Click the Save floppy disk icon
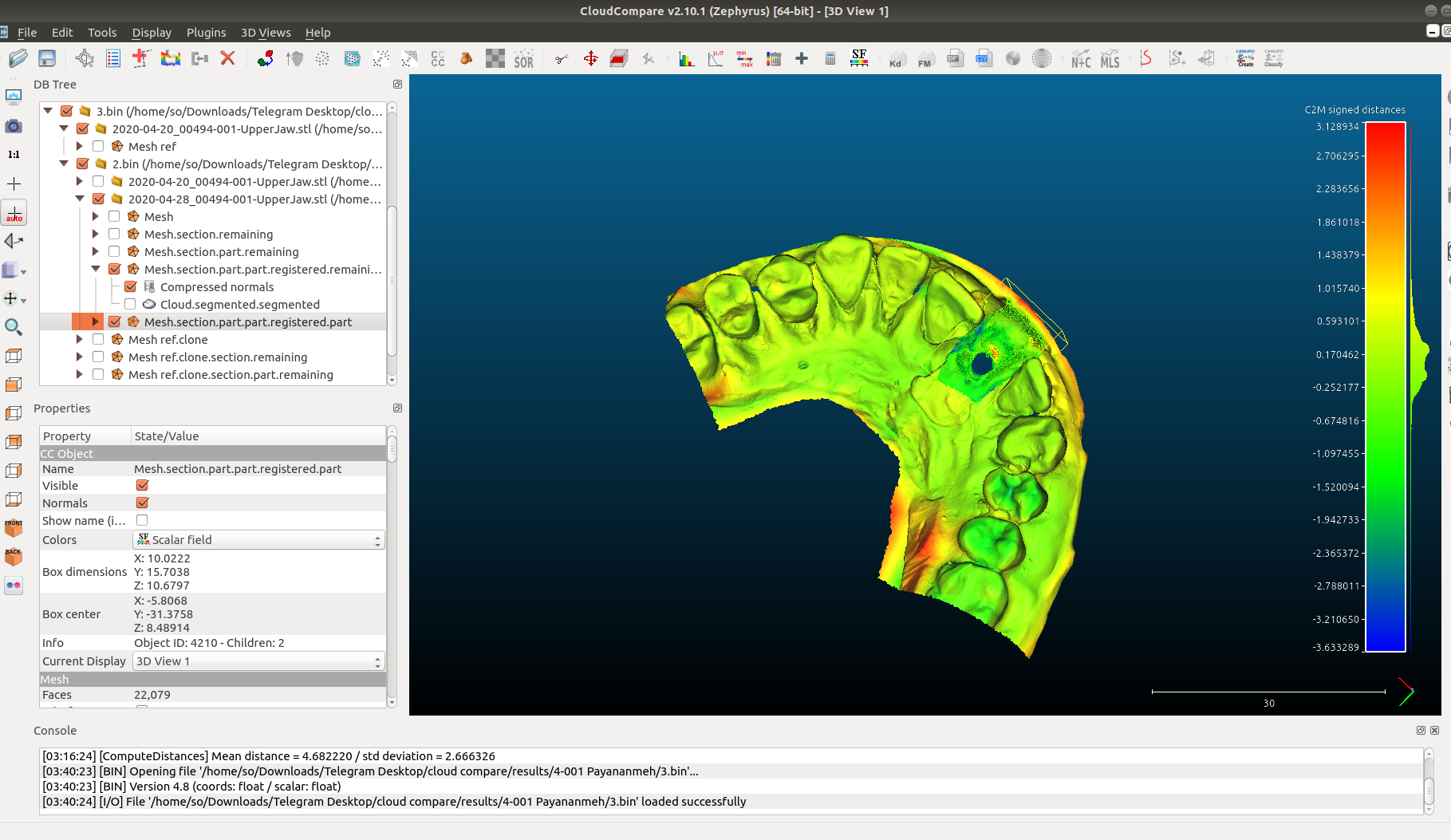The width and height of the screenshot is (1451, 840). (x=47, y=58)
